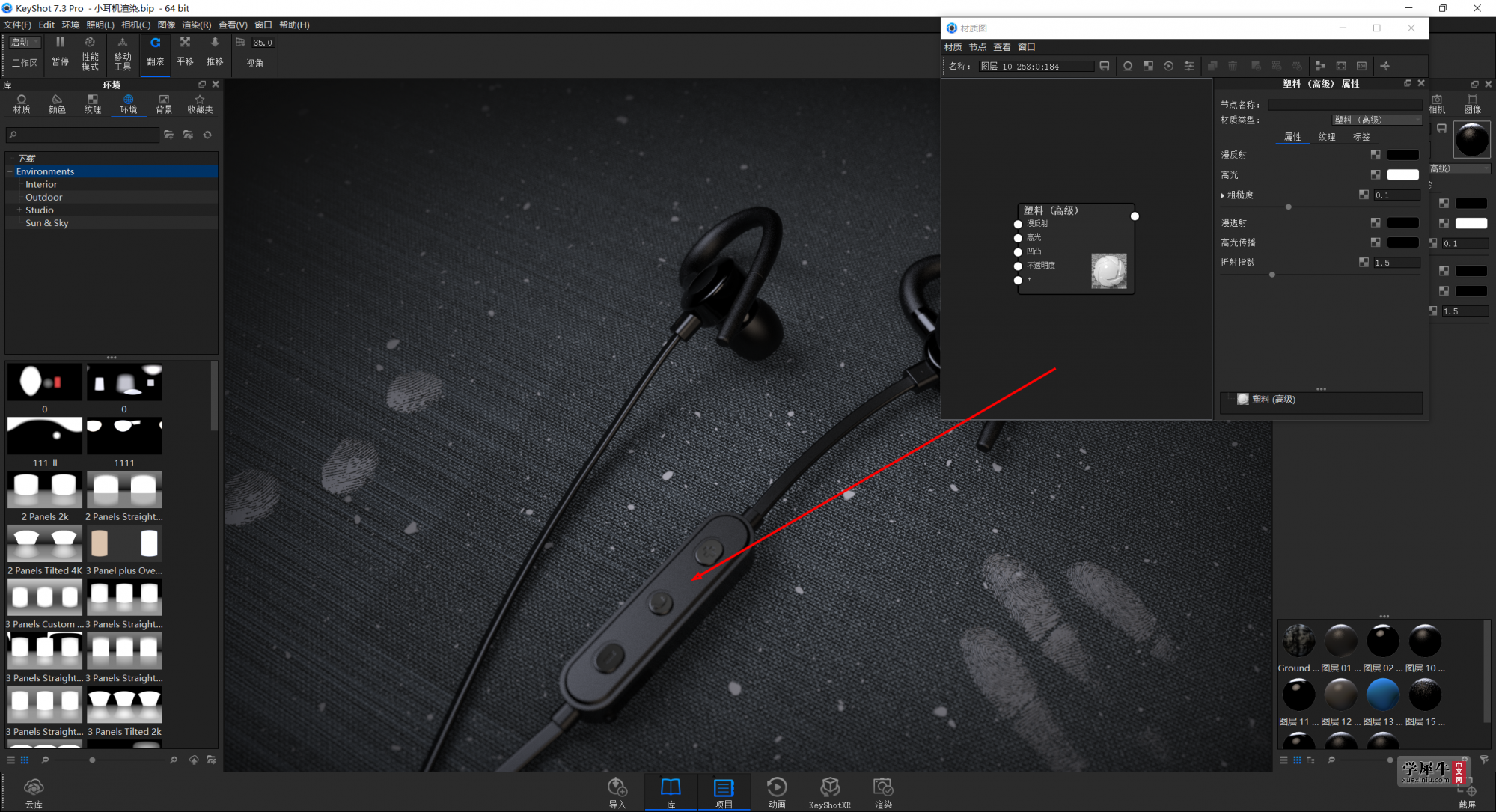The width and height of the screenshot is (1496, 812).
Task: Select the Outdoor folder
Action: pyautogui.click(x=43, y=197)
